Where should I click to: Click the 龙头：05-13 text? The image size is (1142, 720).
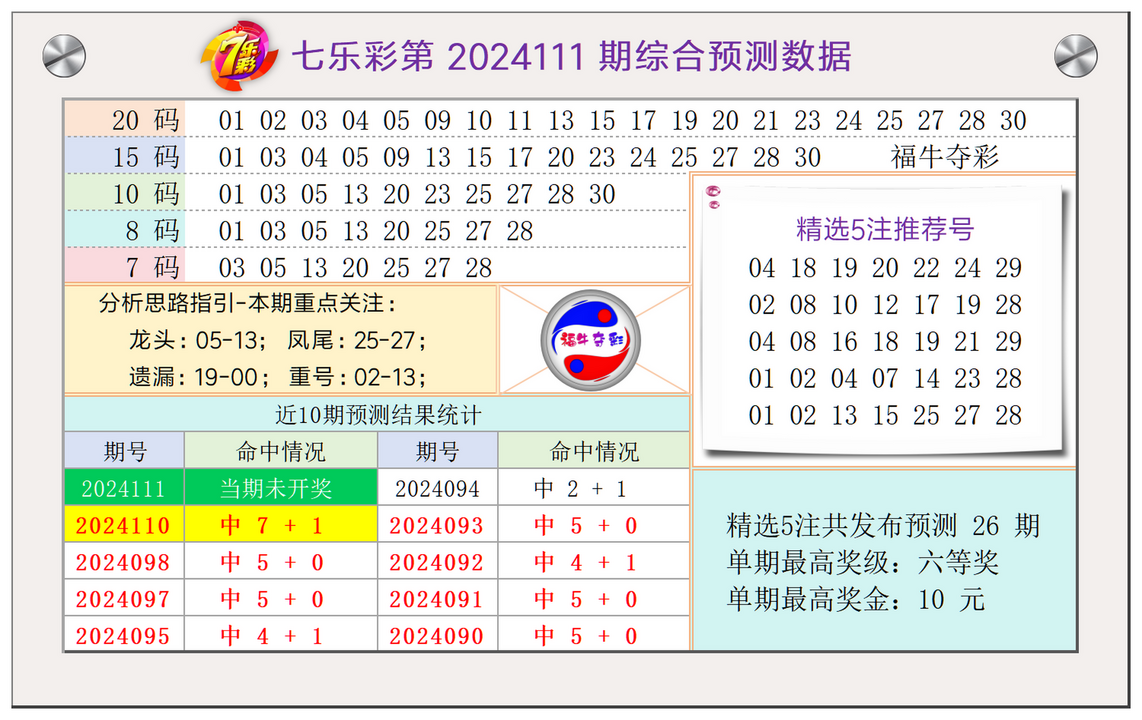tap(198, 340)
